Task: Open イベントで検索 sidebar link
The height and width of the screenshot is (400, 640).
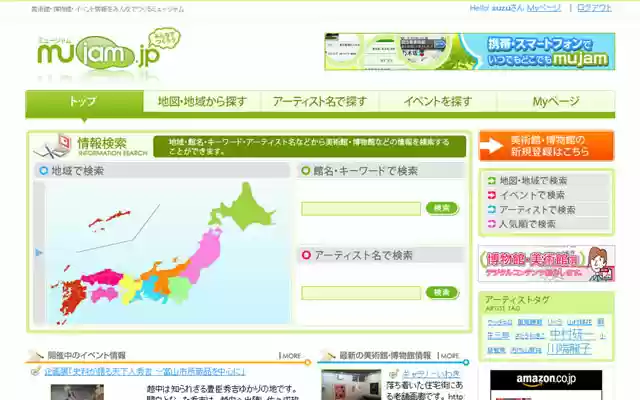Action: click(x=532, y=195)
